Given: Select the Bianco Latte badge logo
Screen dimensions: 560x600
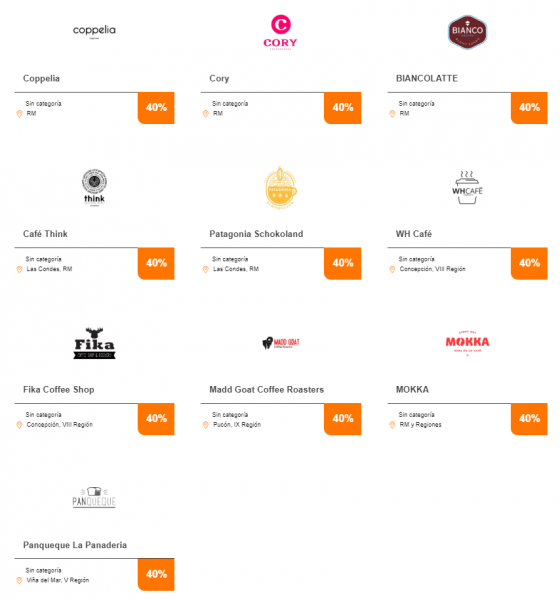Looking at the screenshot, I should pyautogui.click(x=467, y=32).
